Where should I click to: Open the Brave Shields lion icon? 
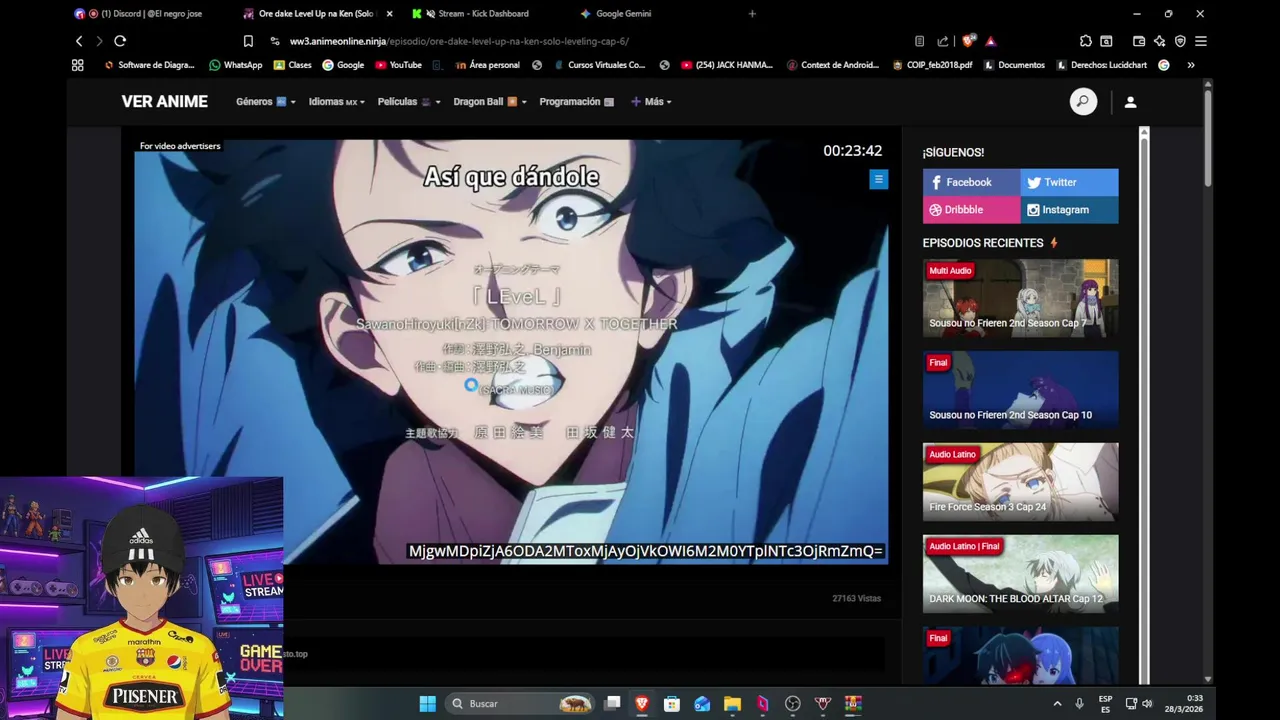[x=968, y=41]
